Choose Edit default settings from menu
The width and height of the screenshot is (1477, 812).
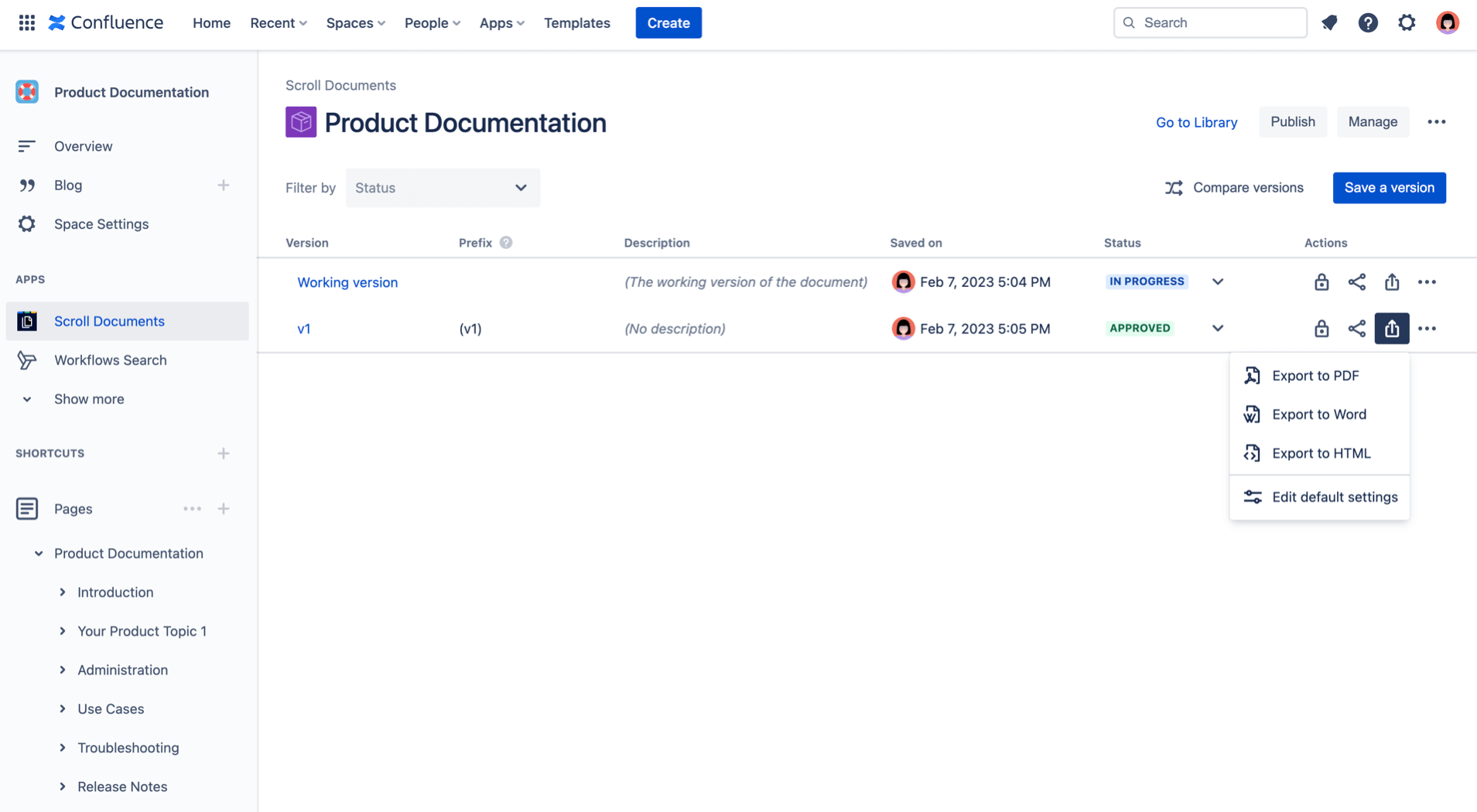coord(1334,497)
